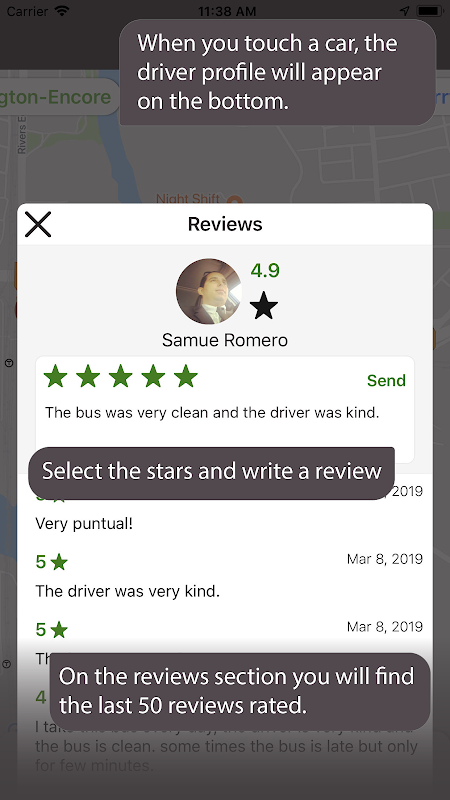The image size is (450, 800).
Task: Select the second green rating star
Action: point(88,376)
